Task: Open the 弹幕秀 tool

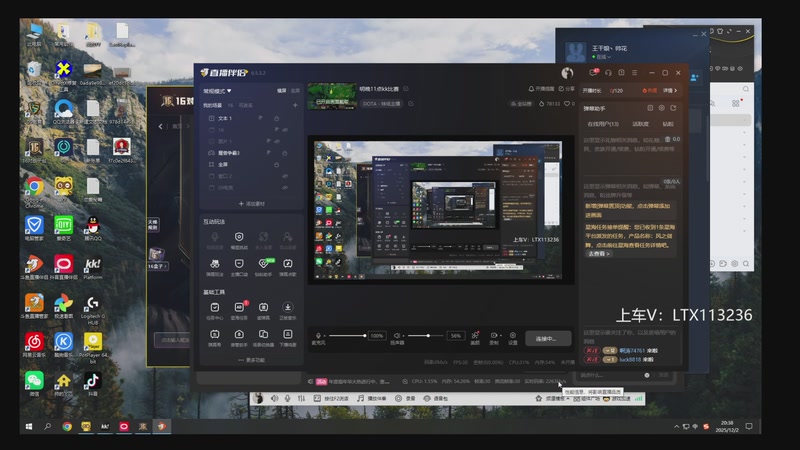Action: 215,337
